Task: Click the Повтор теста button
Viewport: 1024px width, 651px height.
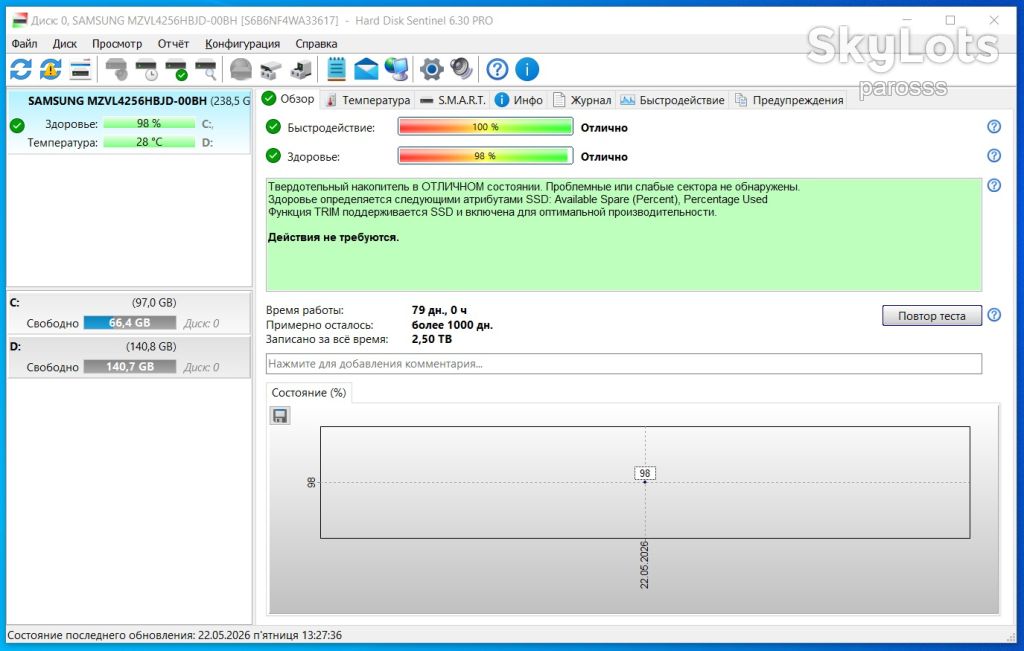Action: tap(932, 315)
